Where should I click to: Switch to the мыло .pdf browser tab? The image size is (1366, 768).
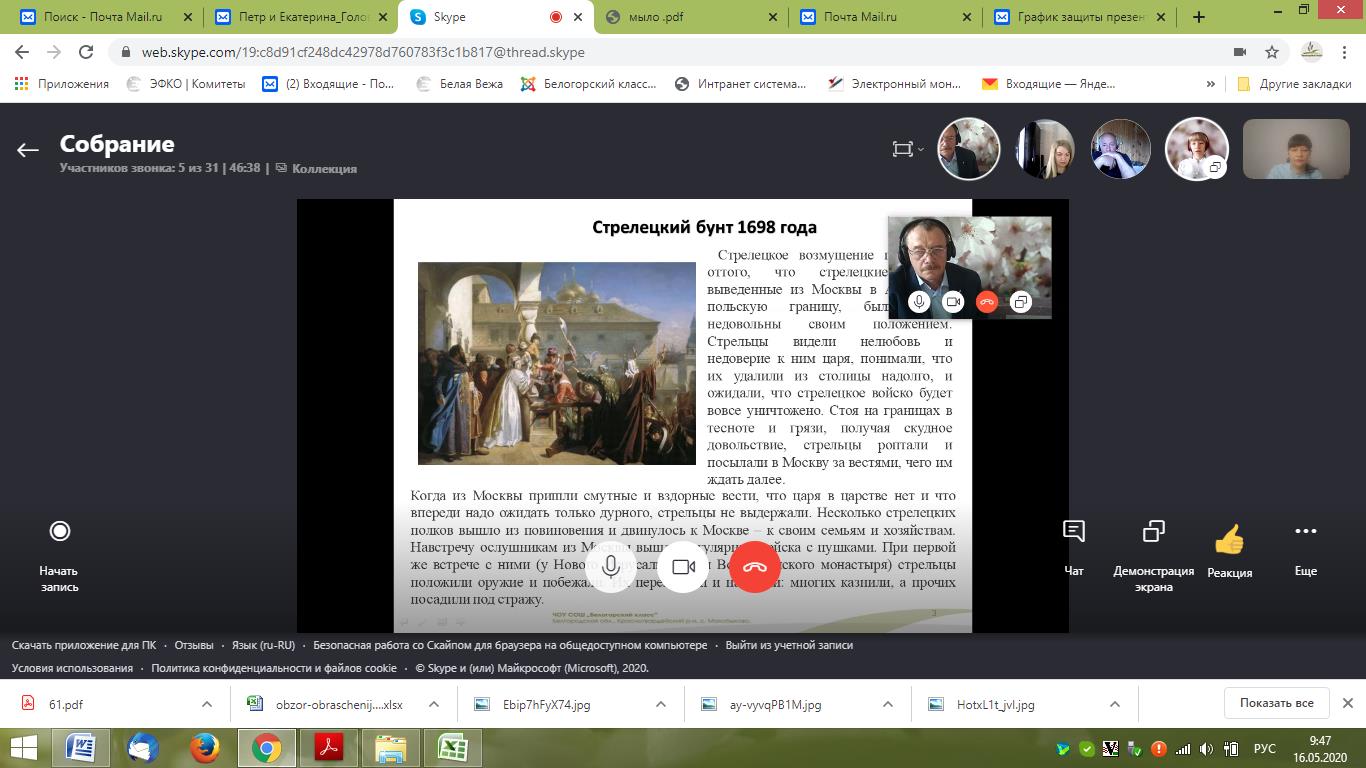point(690,17)
